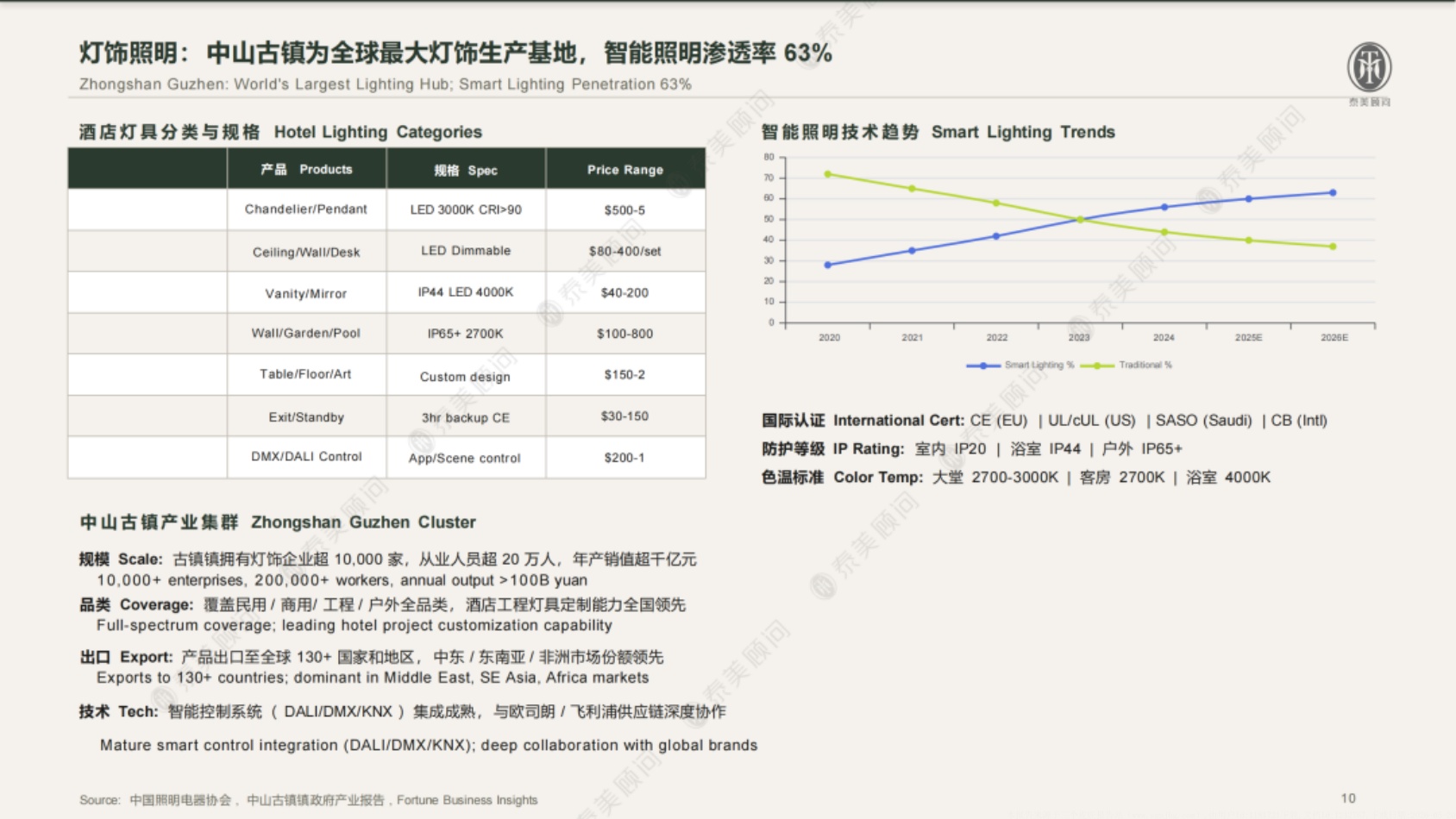Select the 'Wall/Garden/Pool' cell
Image resolution: width=1456 pixels, height=819 pixels.
click(306, 334)
